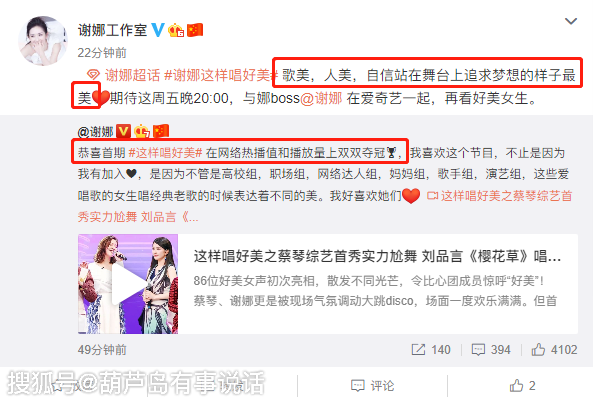Open the #这样唱好美# hashtag in the repost
Image resolution: width=593 pixels, height=402 pixels.
click(x=166, y=153)
